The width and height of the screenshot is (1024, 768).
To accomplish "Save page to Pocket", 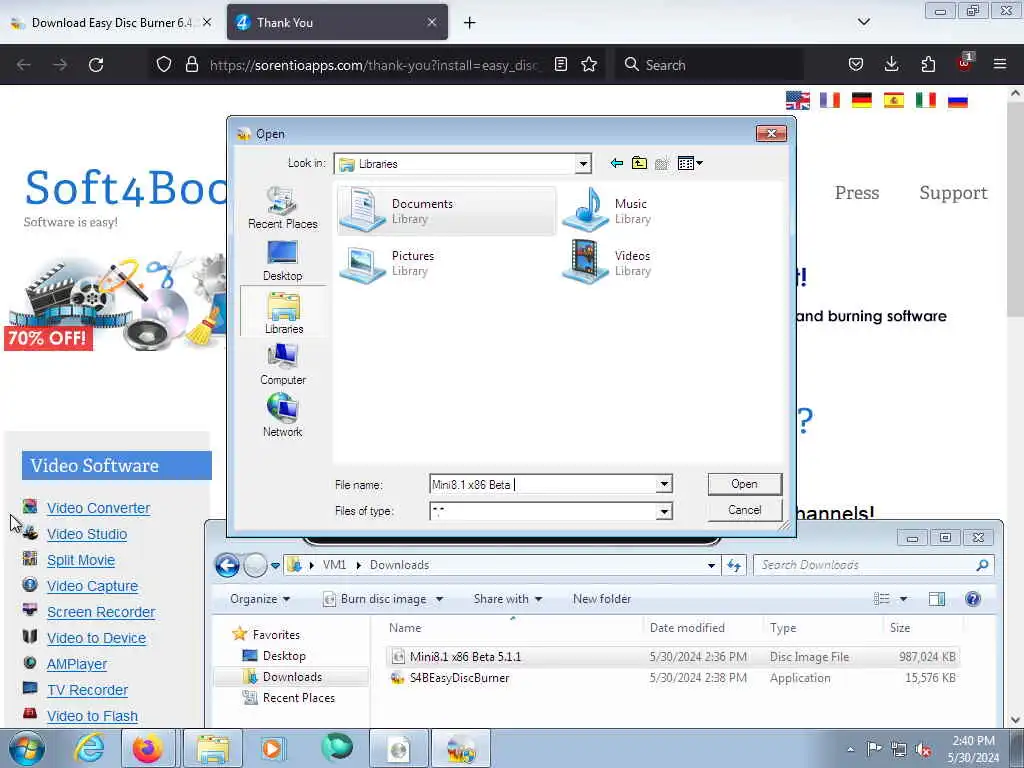I will [x=856, y=65].
